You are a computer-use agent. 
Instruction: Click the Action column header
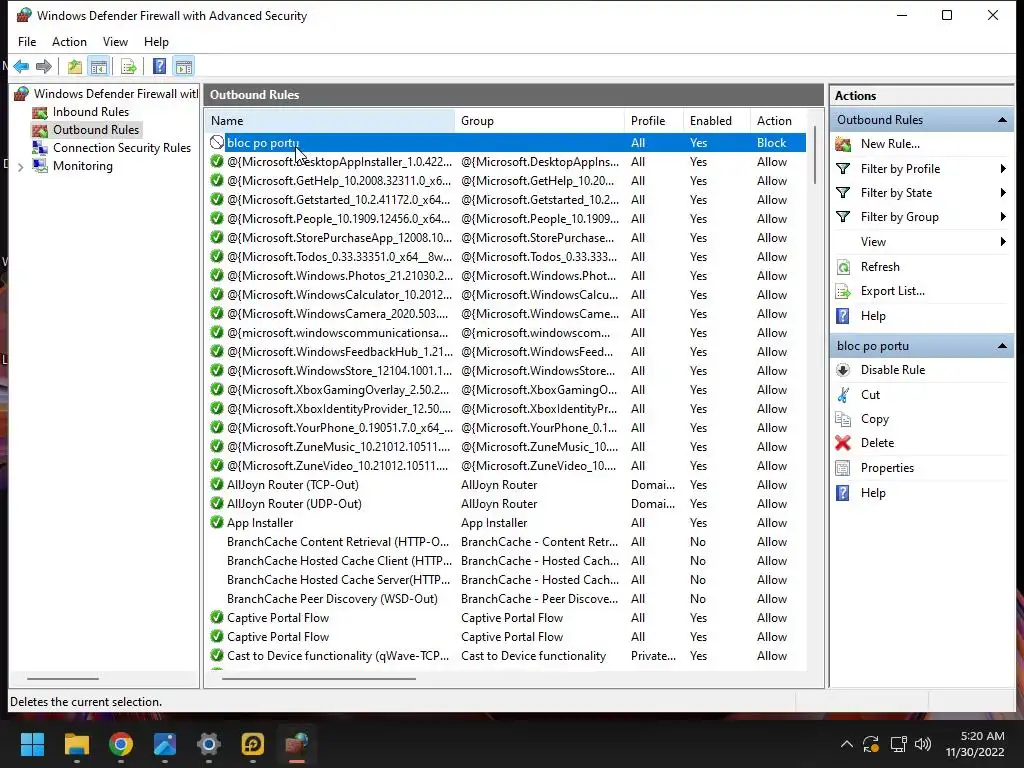coord(778,121)
